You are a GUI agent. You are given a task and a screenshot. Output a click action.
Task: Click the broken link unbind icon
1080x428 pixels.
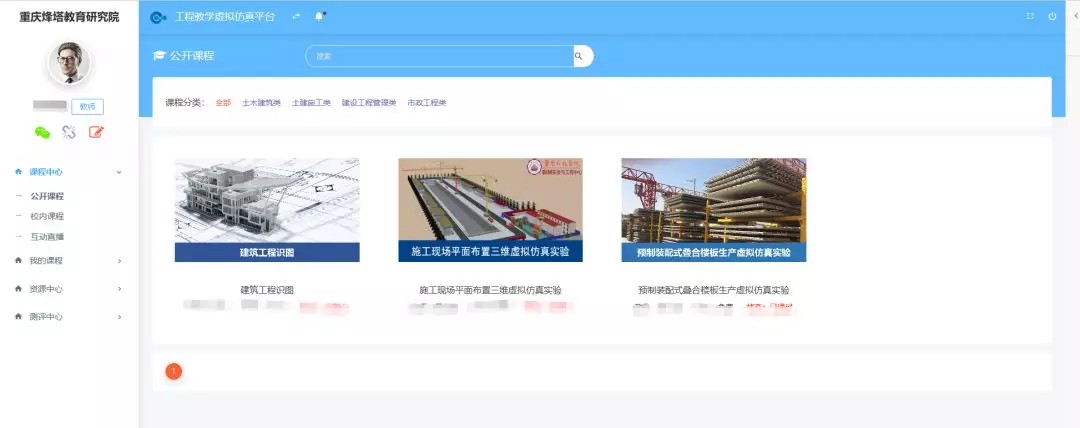[x=69, y=132]
